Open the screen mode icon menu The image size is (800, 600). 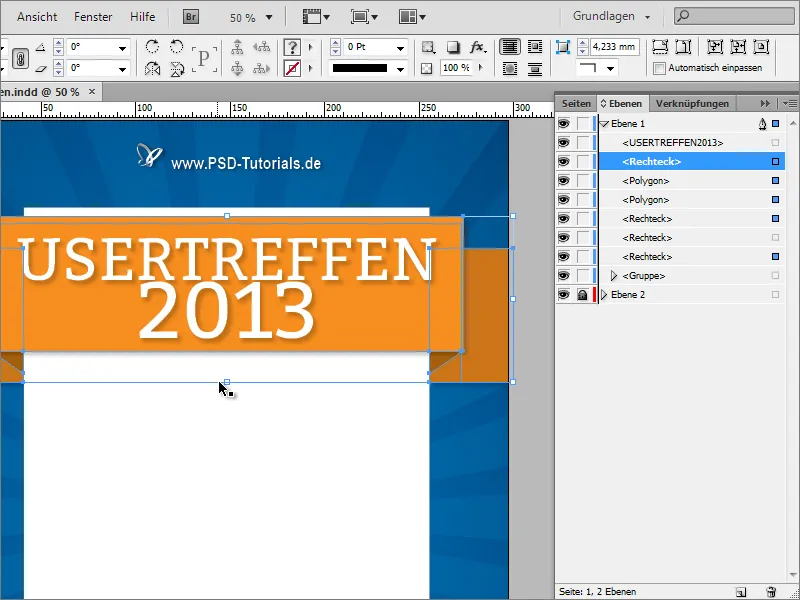coord(364,17)
